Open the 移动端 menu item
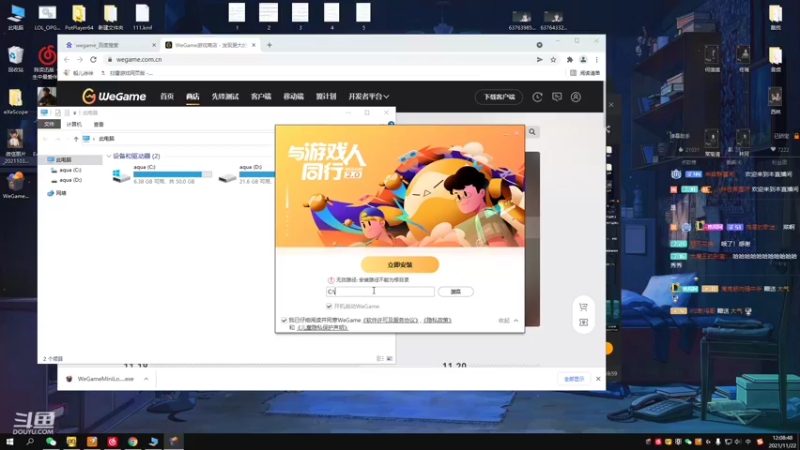Viewport: 800px width, 450px height. coord(293,96)
